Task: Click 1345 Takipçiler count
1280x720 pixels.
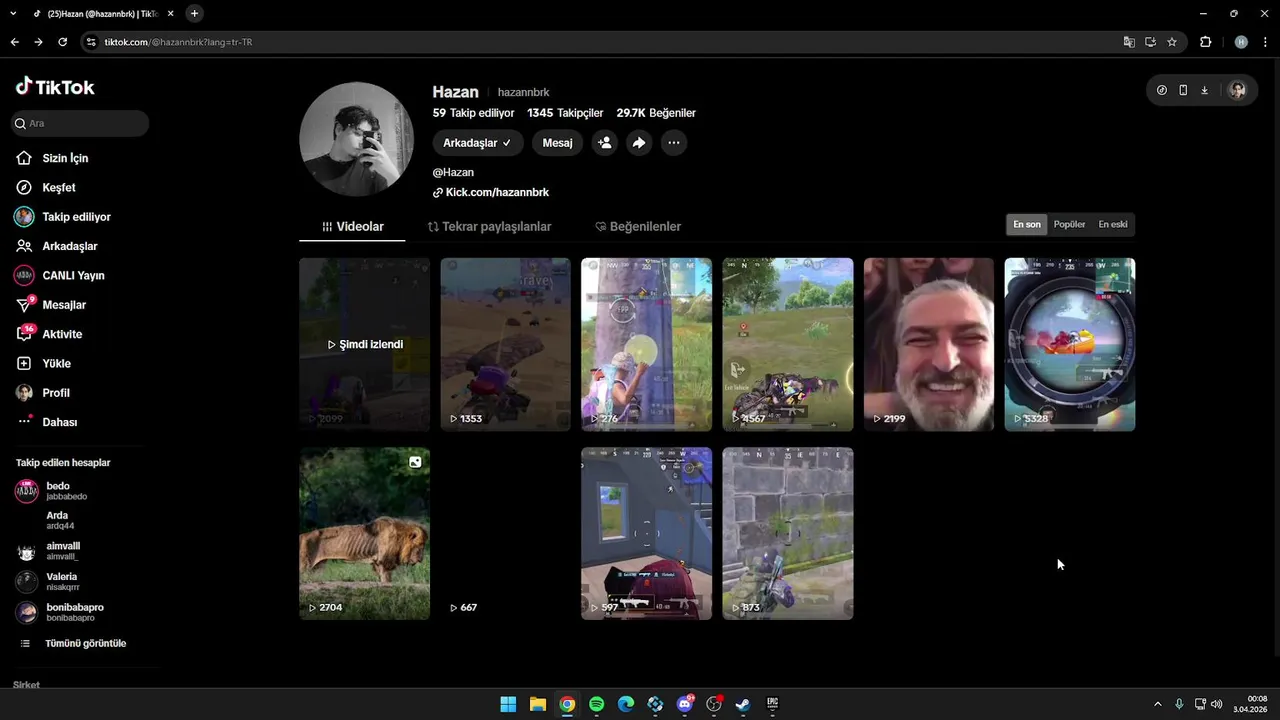Action: [565, 113]
